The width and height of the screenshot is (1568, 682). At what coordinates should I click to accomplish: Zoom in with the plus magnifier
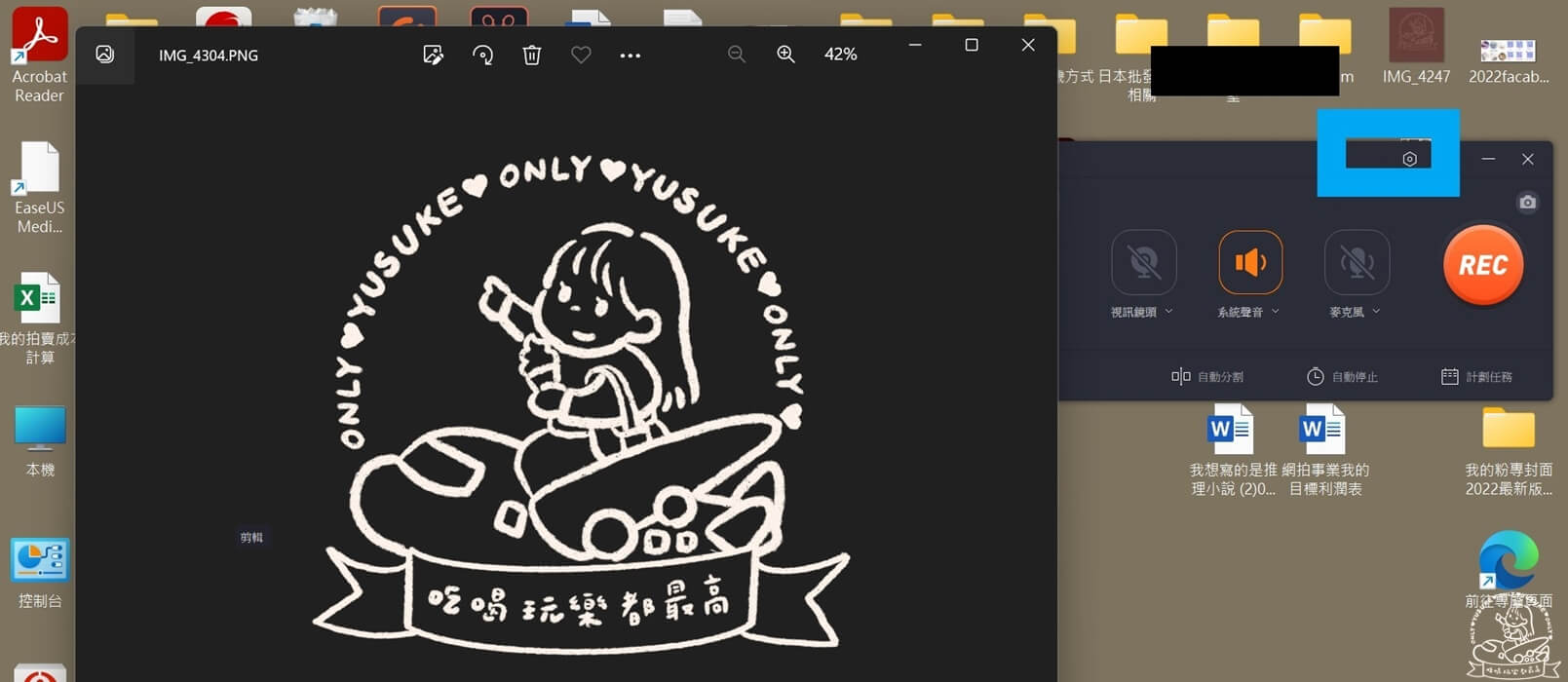(x=785, y=55)
